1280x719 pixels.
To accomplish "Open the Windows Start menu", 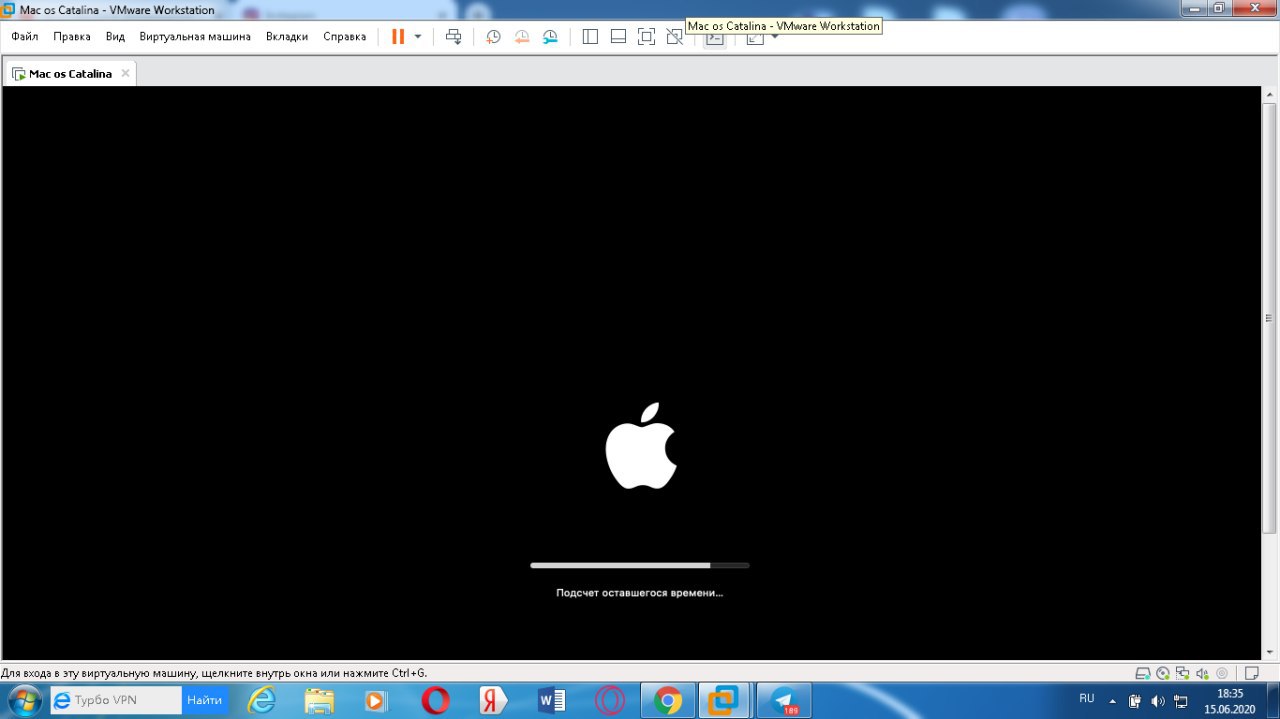I will tap(23, 699).
